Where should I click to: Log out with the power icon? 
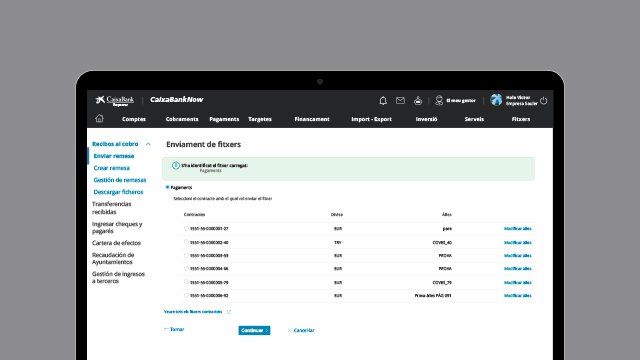point(544,101)
